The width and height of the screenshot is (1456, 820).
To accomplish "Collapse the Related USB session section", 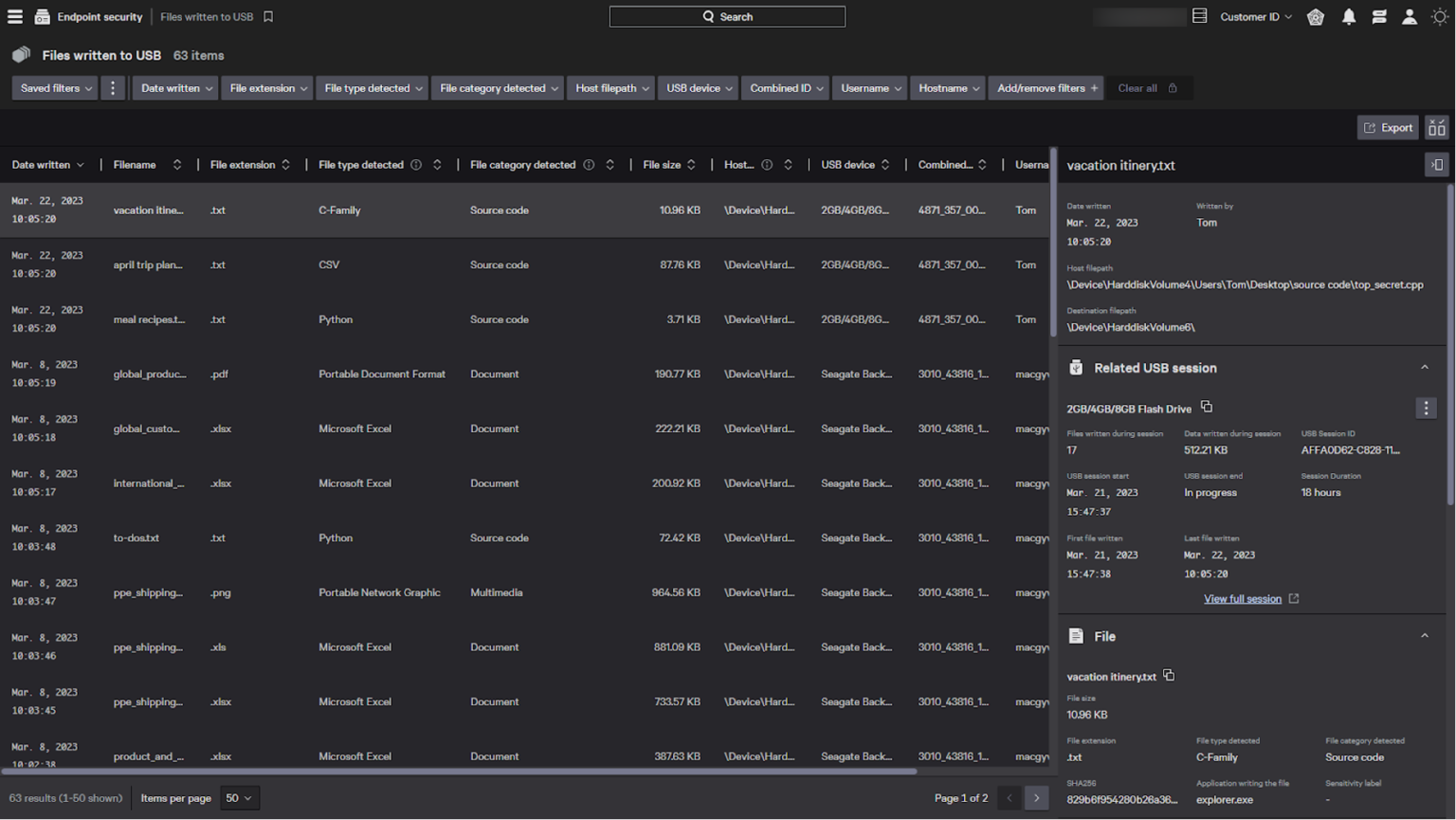I will (1424, 368).
